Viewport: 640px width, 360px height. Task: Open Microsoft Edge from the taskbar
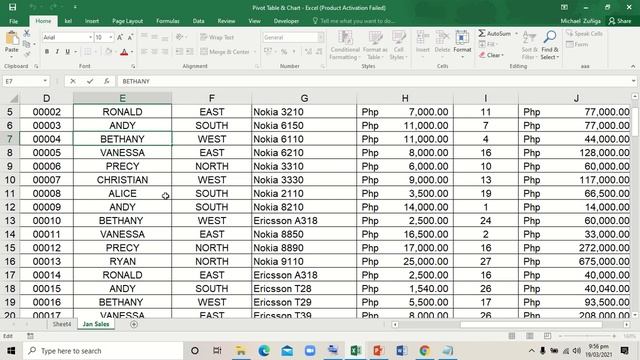(264, 351)
